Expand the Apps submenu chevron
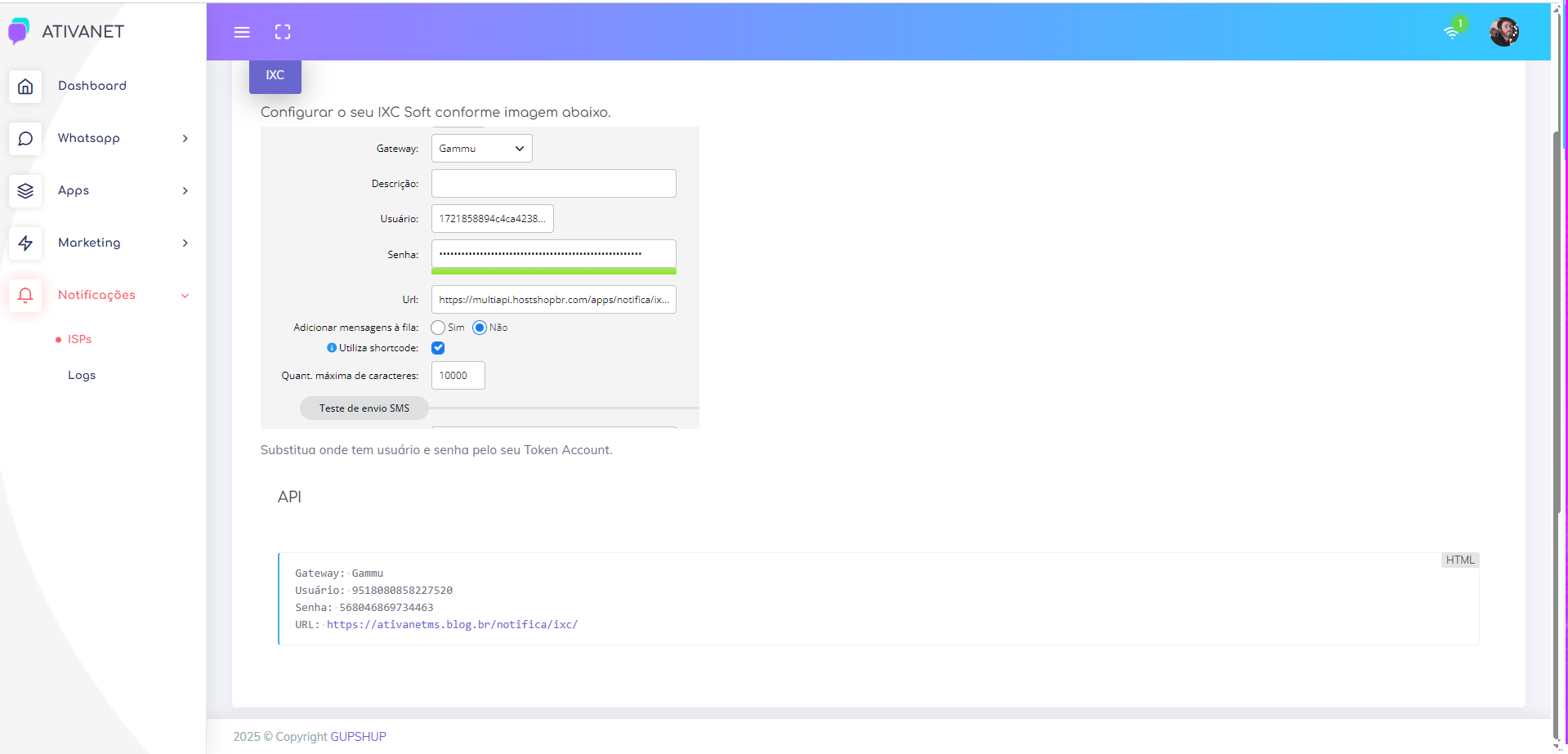This screenshot has width=1568, height=754. point(185,190)
